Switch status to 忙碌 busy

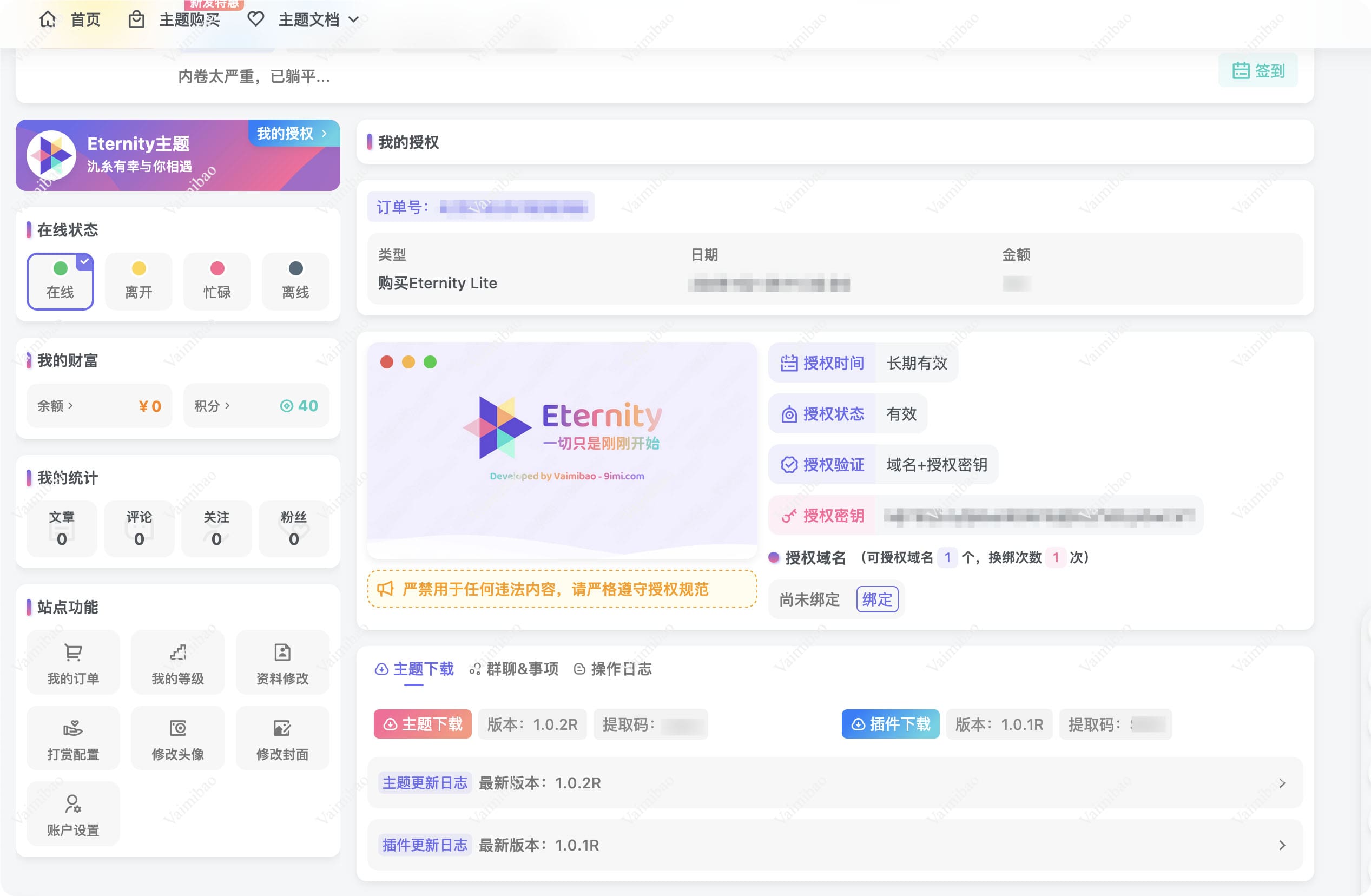click(217, 281)
